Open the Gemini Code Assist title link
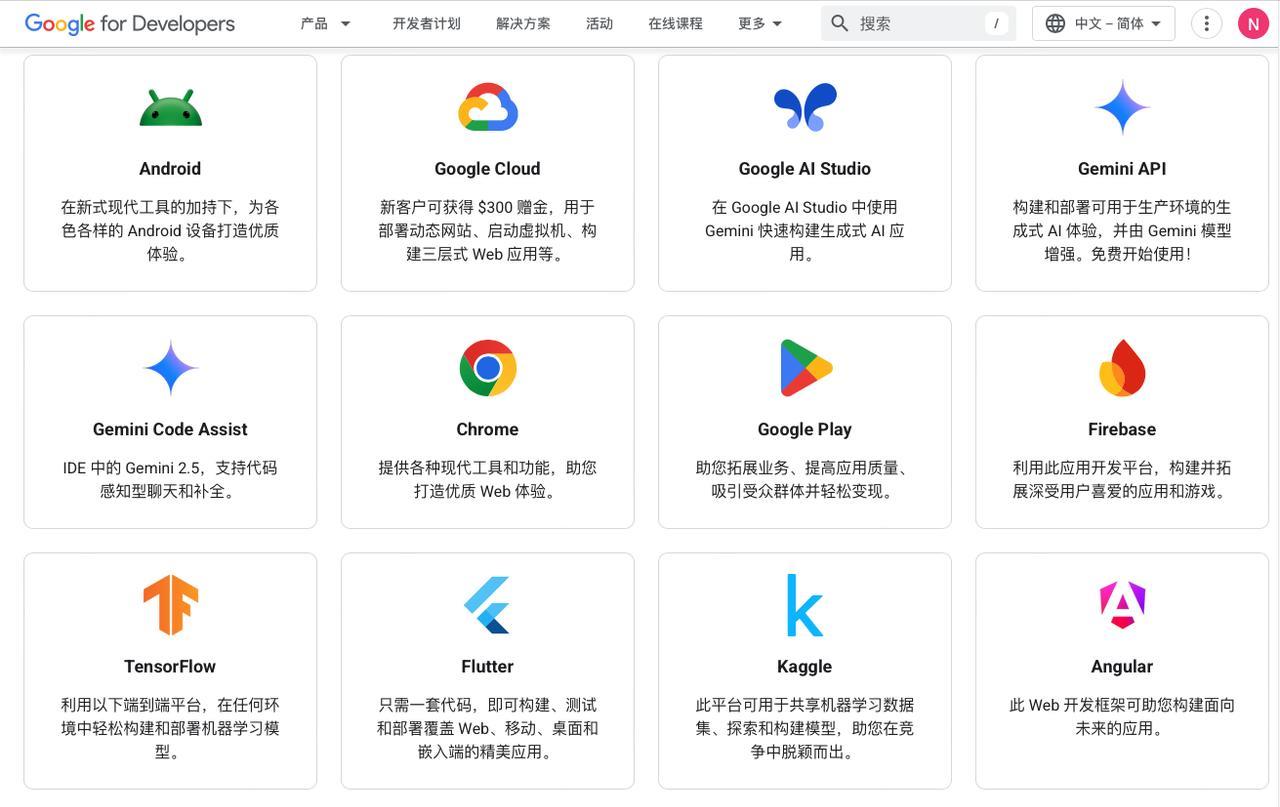The width and height of the screenshot is (1280, 807). click(x=170, y=429)
